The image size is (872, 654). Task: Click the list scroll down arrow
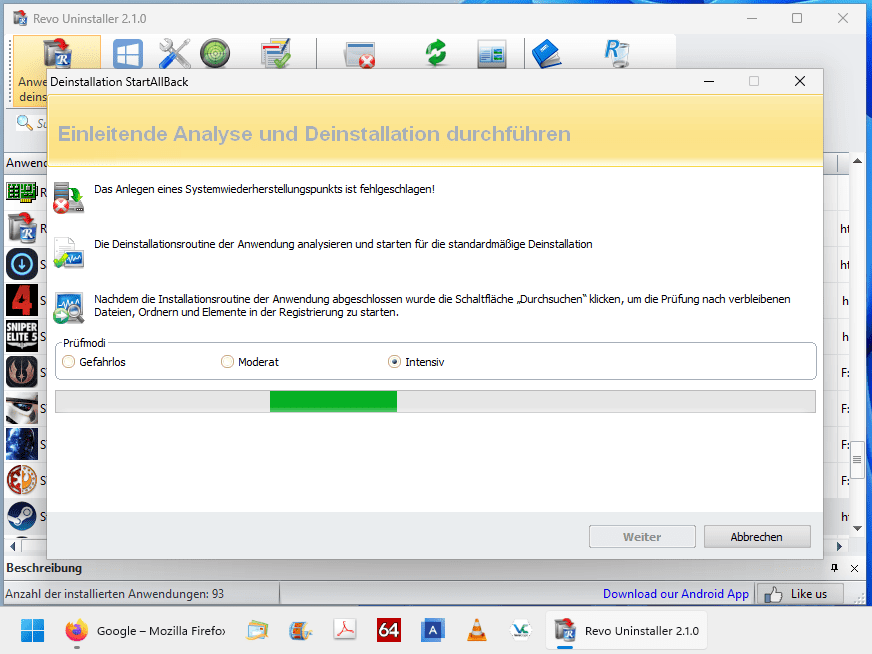coord(857,528)
